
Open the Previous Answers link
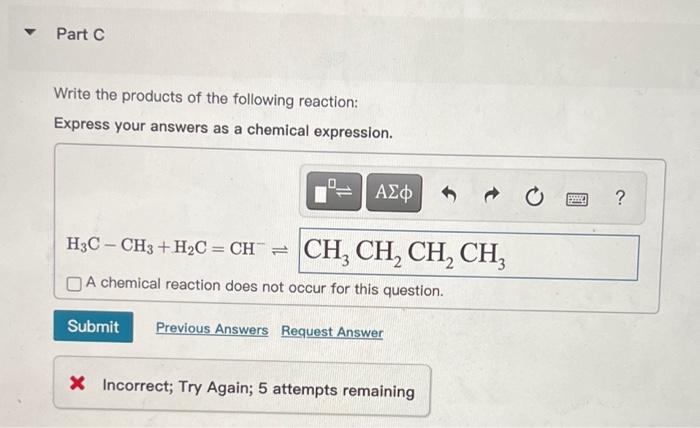coord(212,329)
